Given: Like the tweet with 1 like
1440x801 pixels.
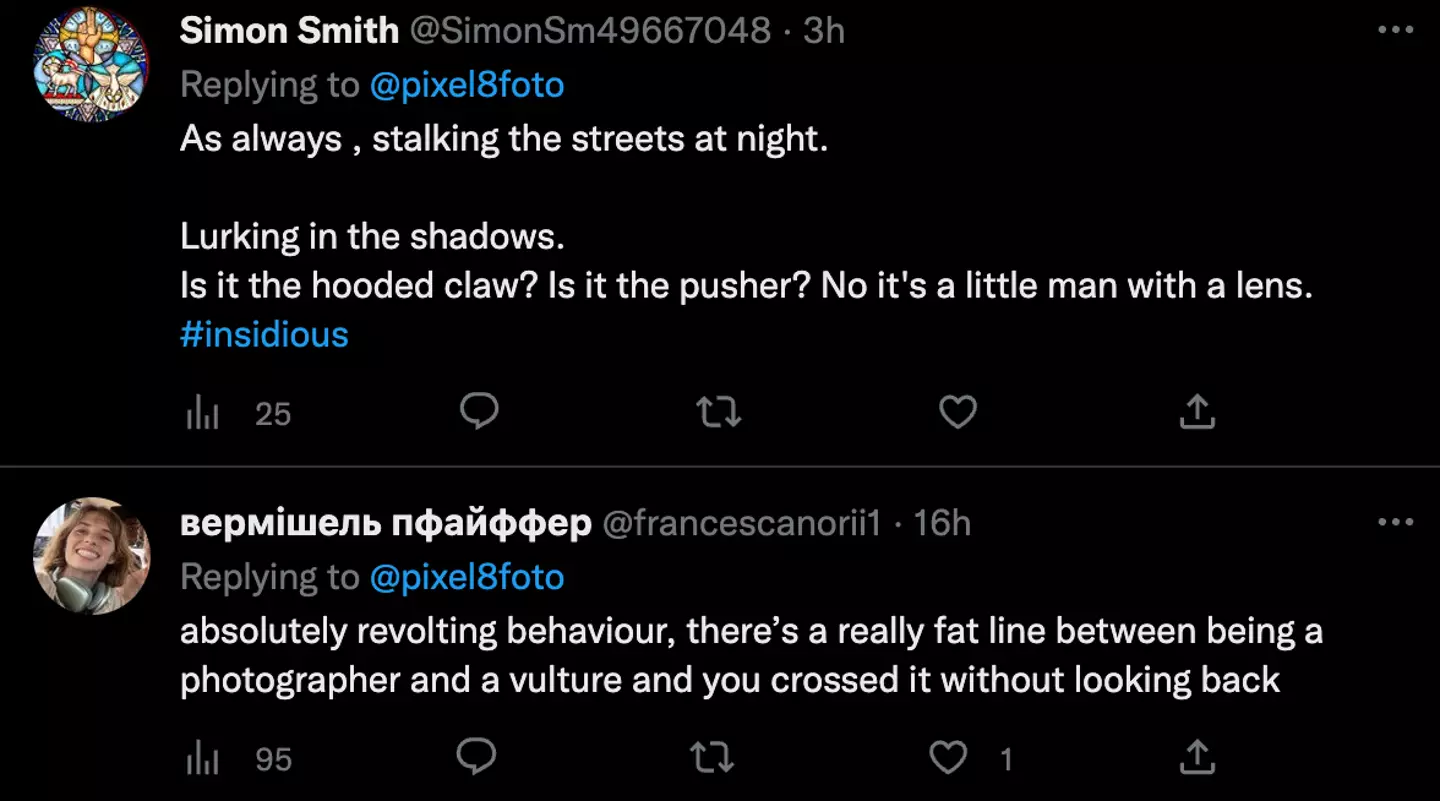Looking at the screenshot, I should (x=949, y=758).
